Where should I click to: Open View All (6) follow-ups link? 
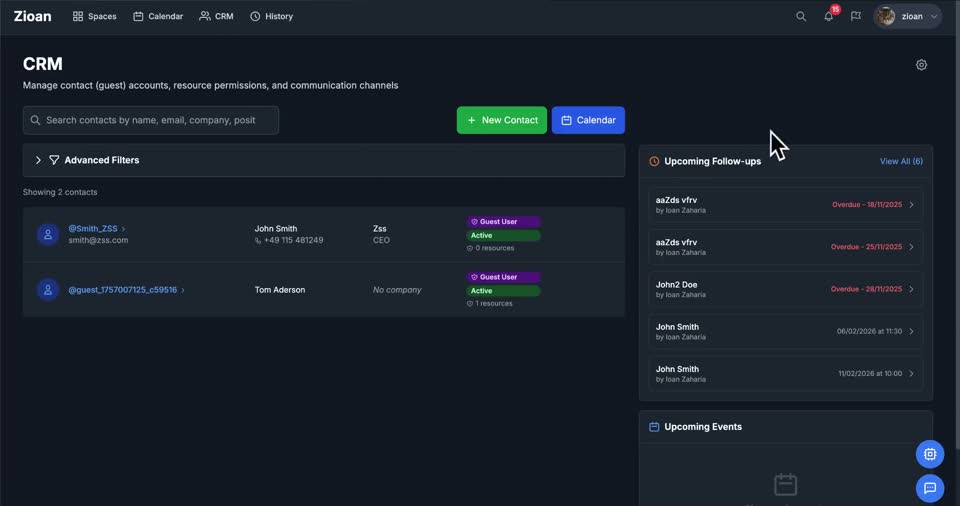tap(901, 161)
